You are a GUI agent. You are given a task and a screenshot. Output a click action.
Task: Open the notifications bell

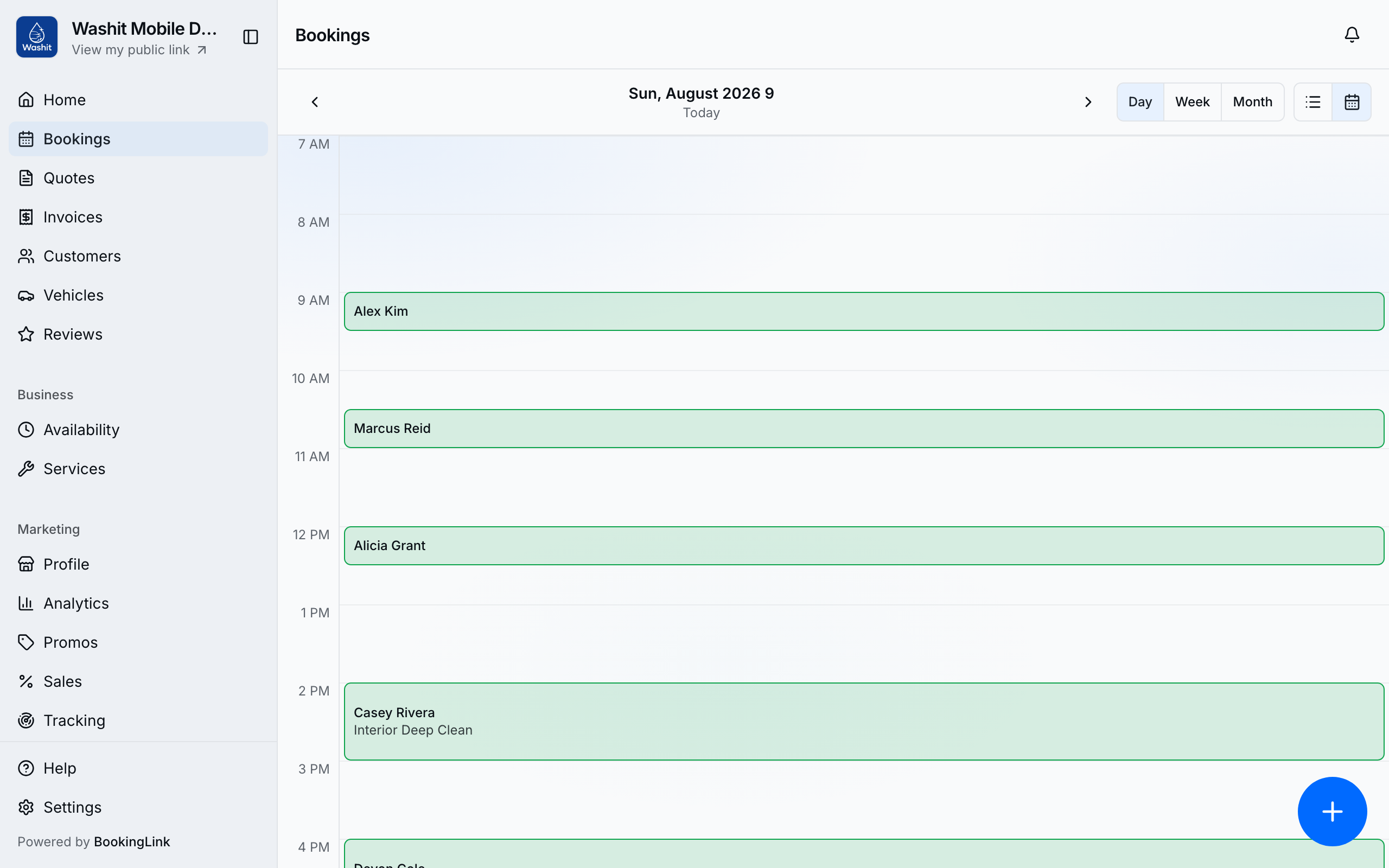1352,35
